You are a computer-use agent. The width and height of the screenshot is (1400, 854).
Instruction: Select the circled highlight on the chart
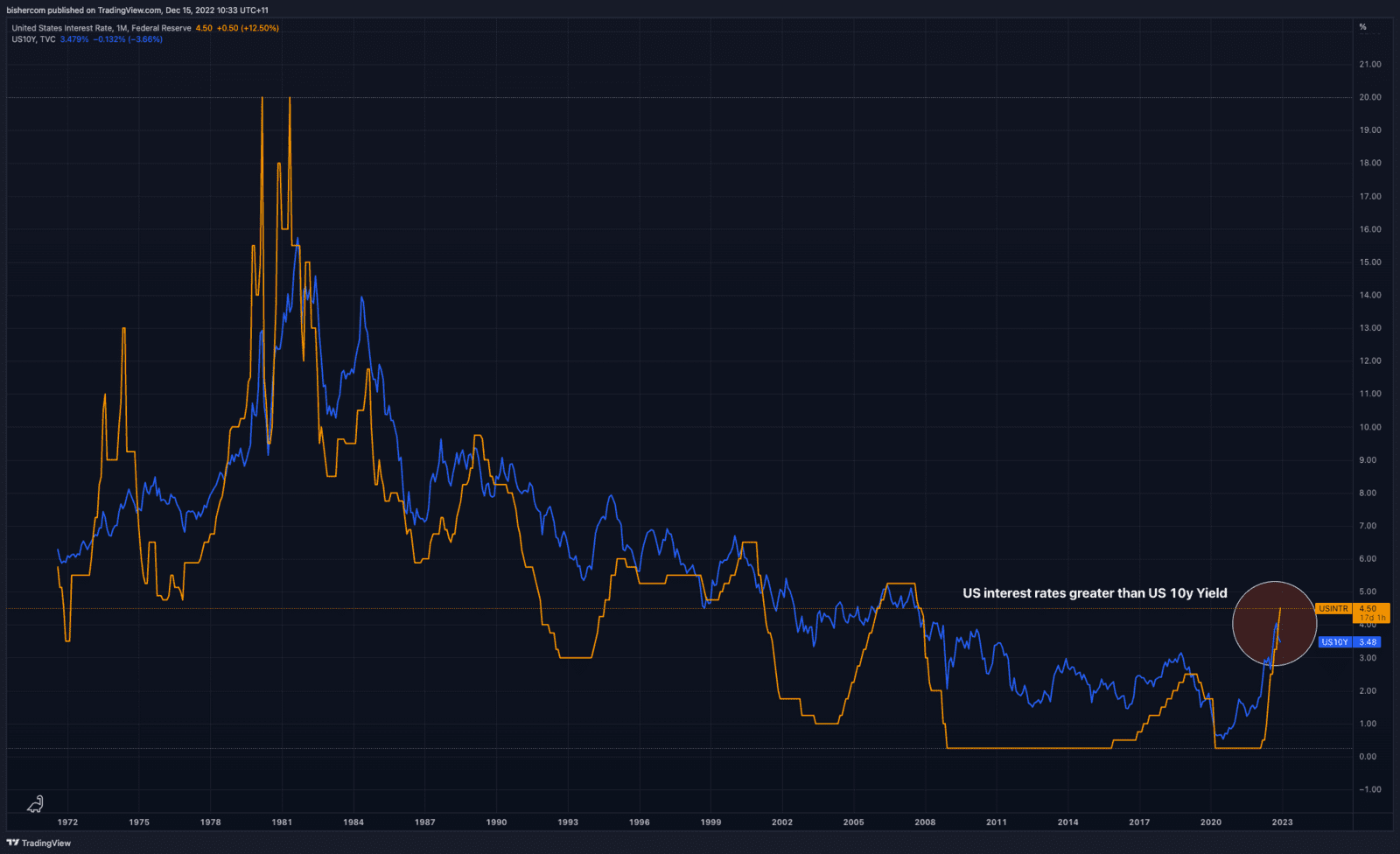click(1274, 623)
